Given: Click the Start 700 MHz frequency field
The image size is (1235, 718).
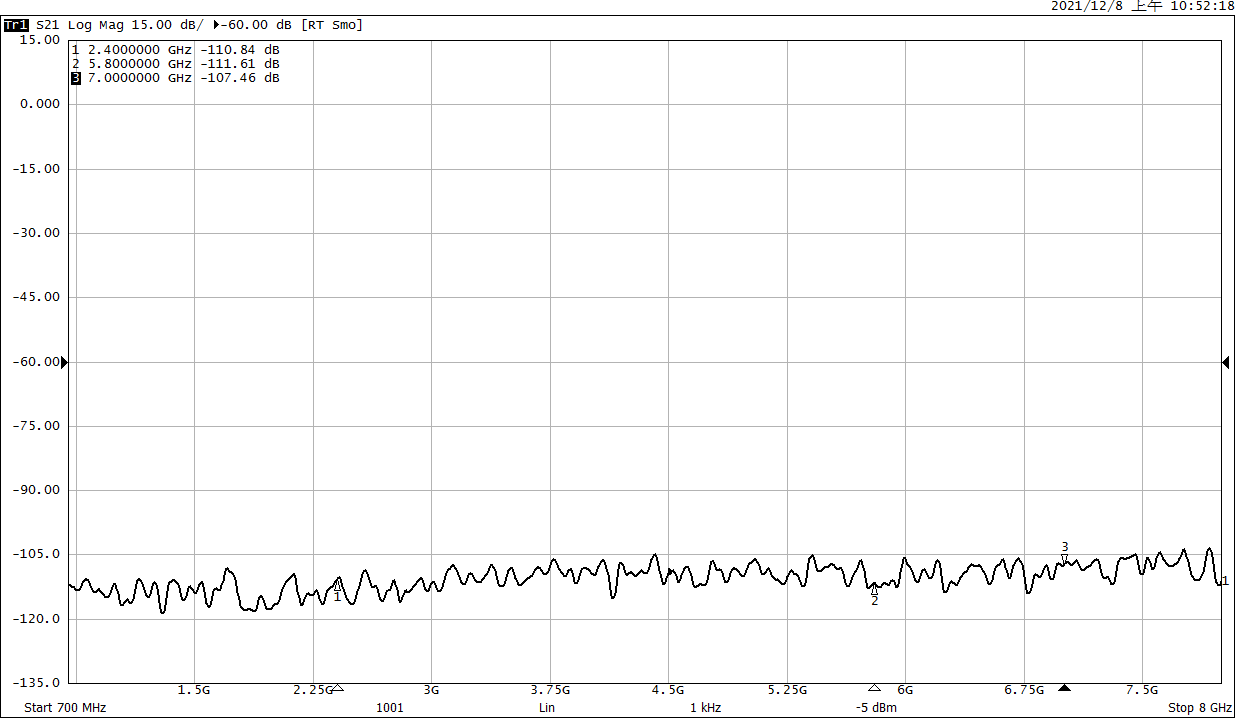Looking at the screenshot, I should (x=65, y=708).
